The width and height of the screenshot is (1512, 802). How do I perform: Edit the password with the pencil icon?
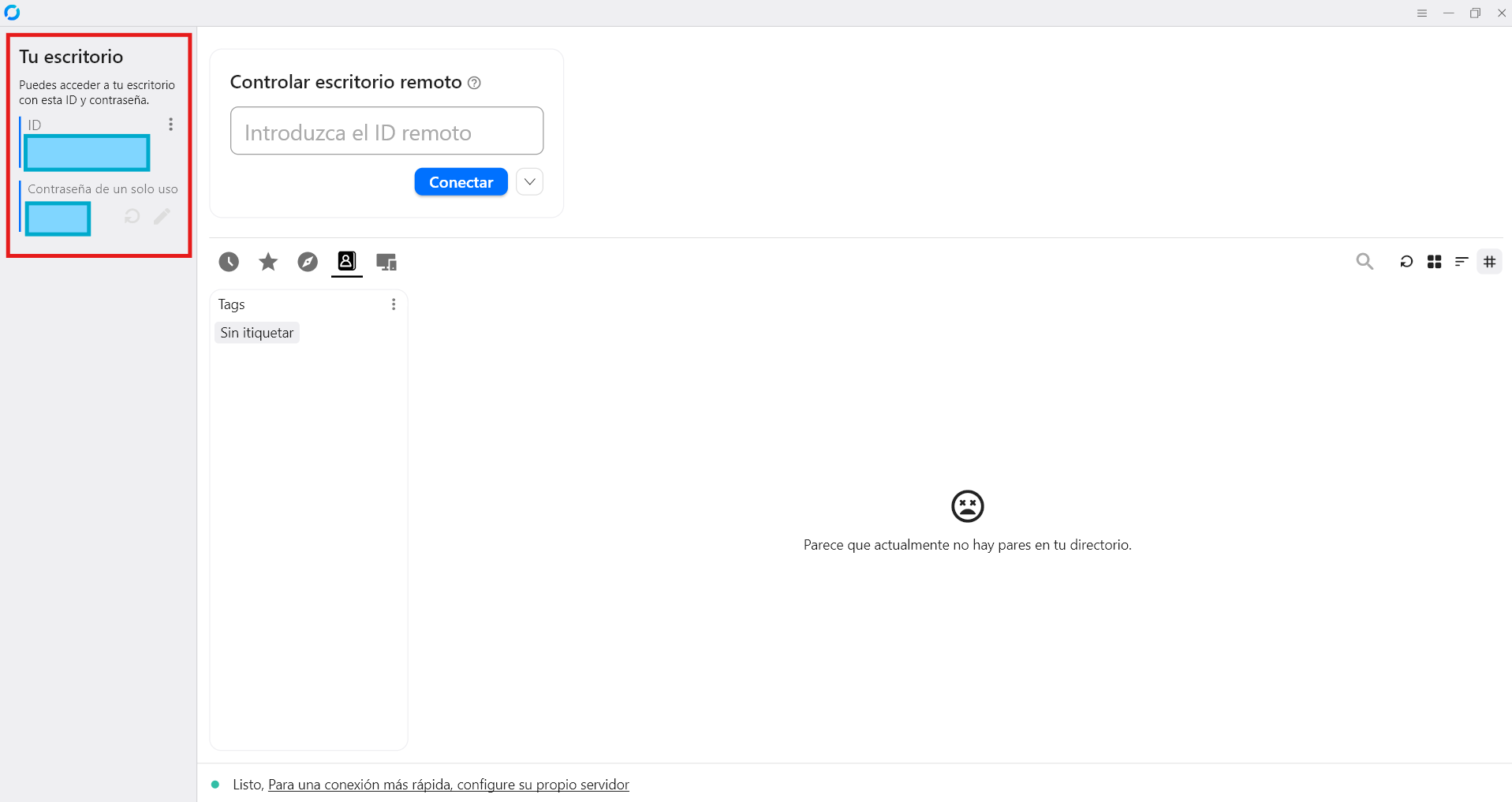coord(162,216)
